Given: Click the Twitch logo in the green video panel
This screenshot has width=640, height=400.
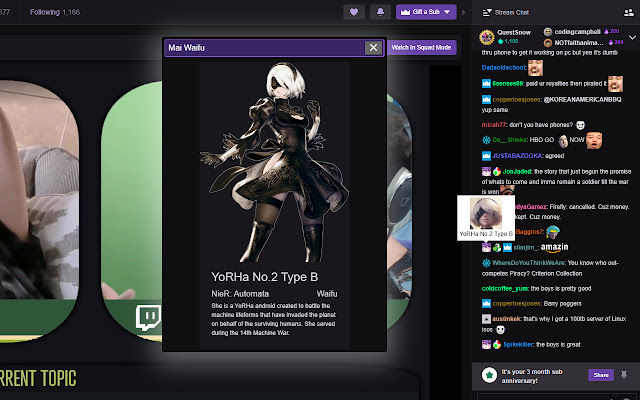Looking at the screenshot, I should tap(148, 318).
